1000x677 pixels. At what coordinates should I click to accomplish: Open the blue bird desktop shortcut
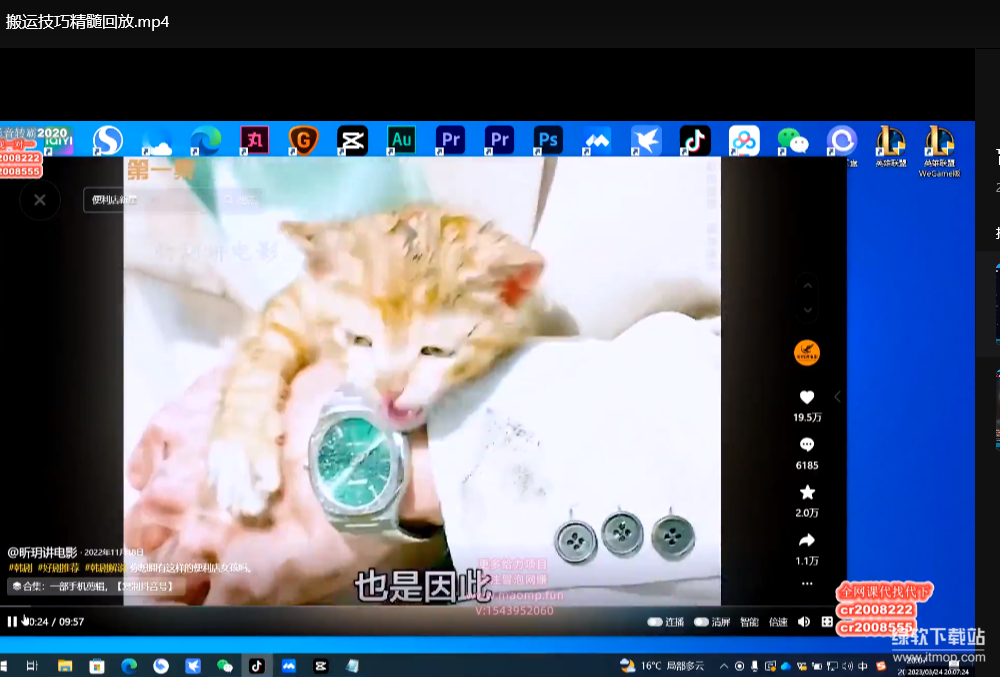click(x=646, y=140)
